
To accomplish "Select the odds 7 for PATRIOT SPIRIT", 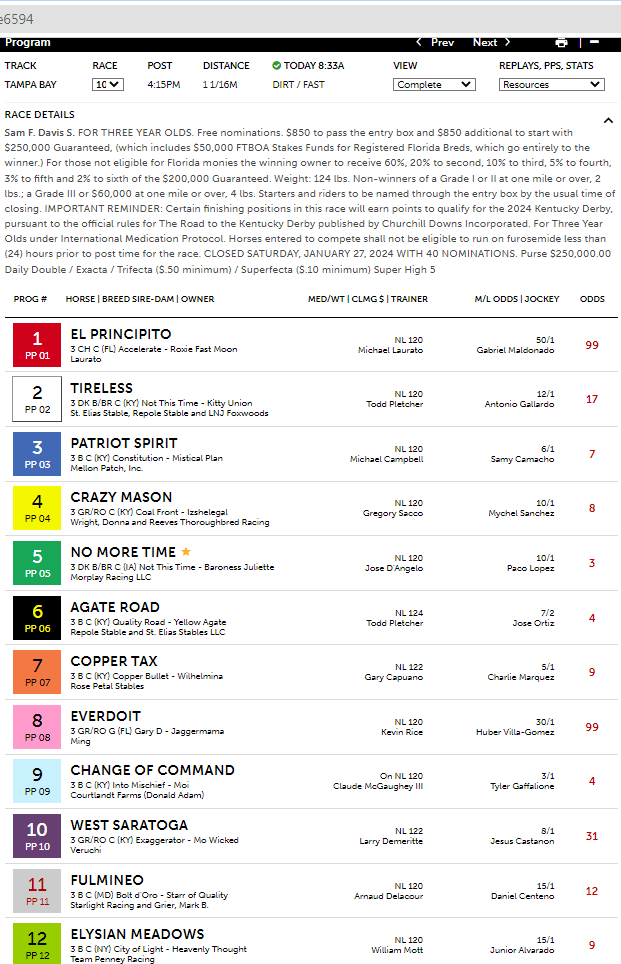I will [592, 453].
